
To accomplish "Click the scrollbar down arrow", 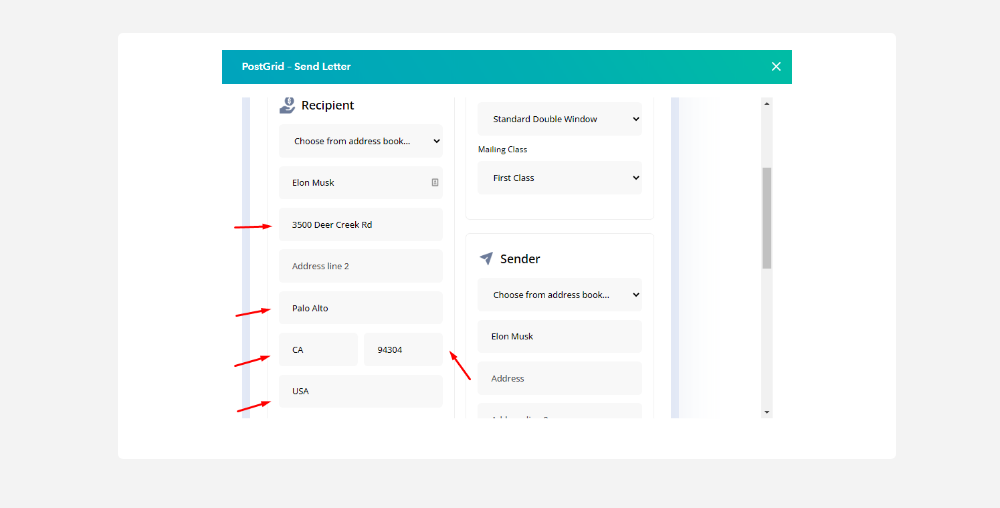I will click(x=767, y=411).
